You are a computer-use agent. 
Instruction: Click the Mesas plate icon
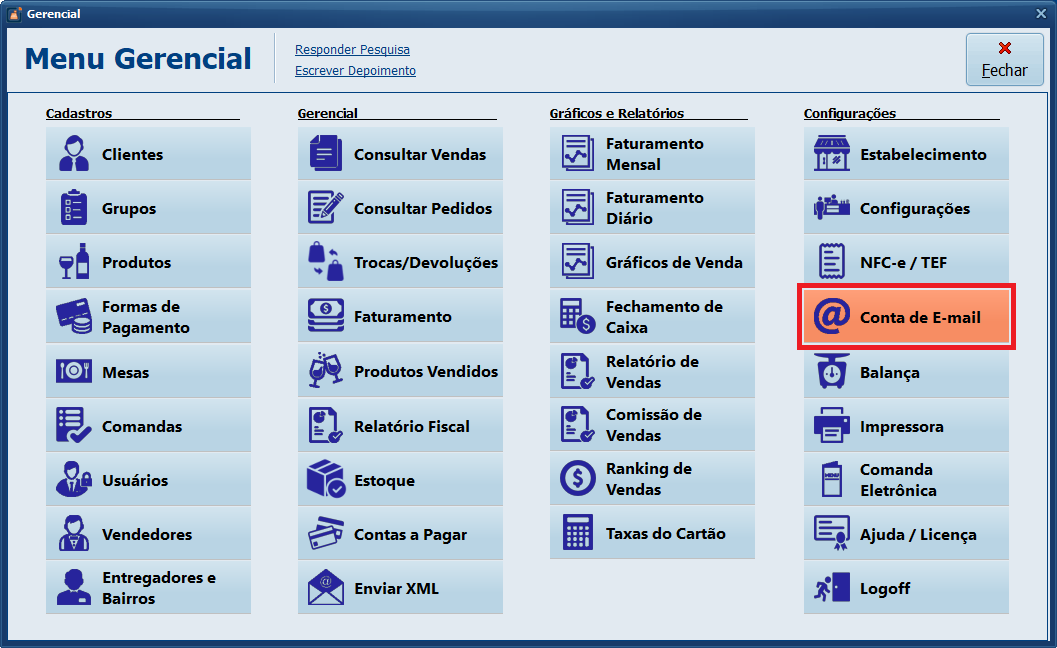pos(74,372)
